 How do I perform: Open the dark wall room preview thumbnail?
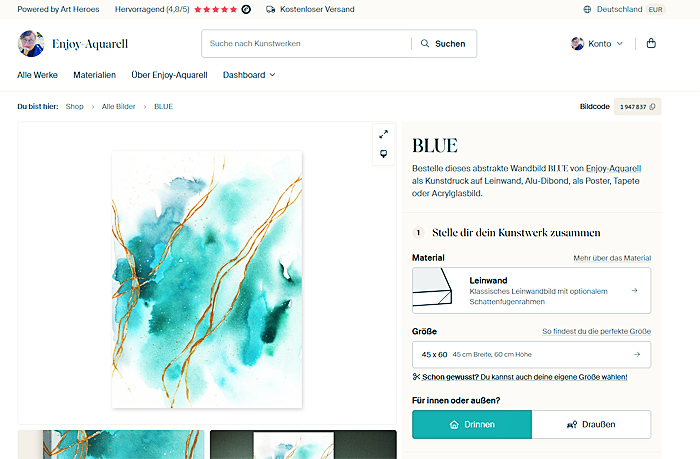pyautogui.click(x=303, y=444)
